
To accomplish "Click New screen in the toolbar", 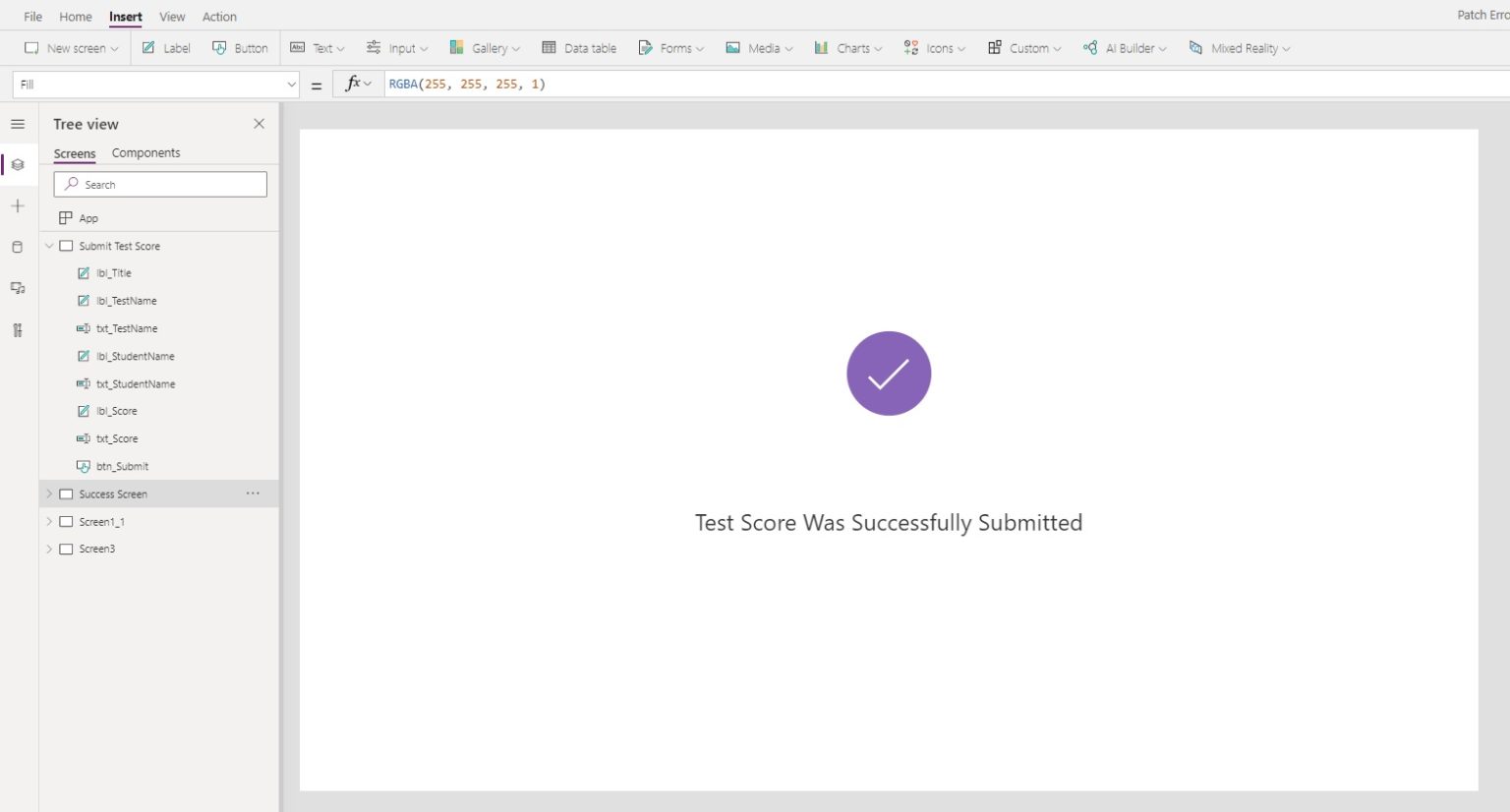I will [x=70, y=47].
